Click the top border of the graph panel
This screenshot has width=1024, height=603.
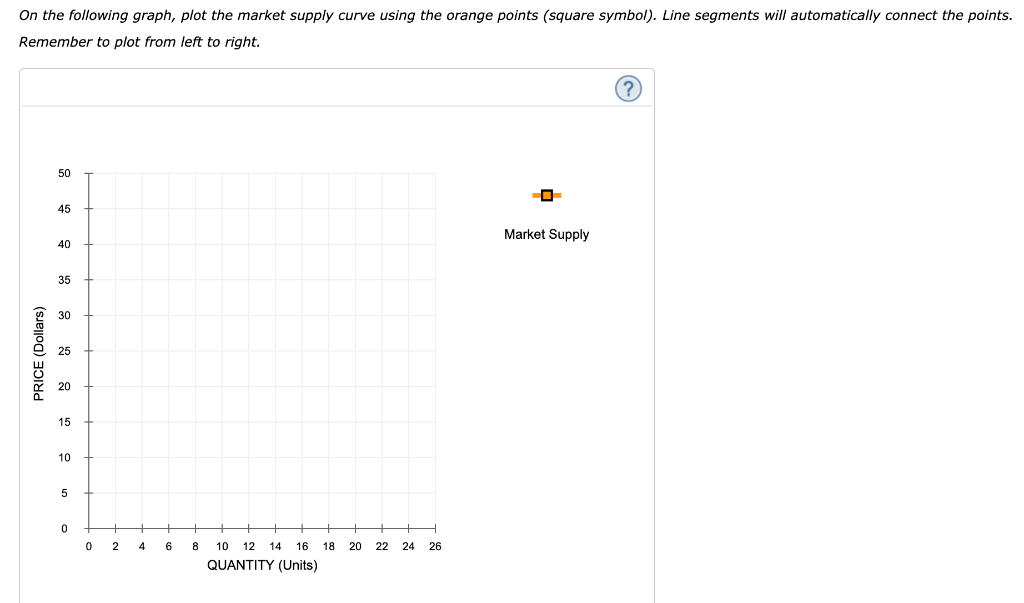point(336,69)
